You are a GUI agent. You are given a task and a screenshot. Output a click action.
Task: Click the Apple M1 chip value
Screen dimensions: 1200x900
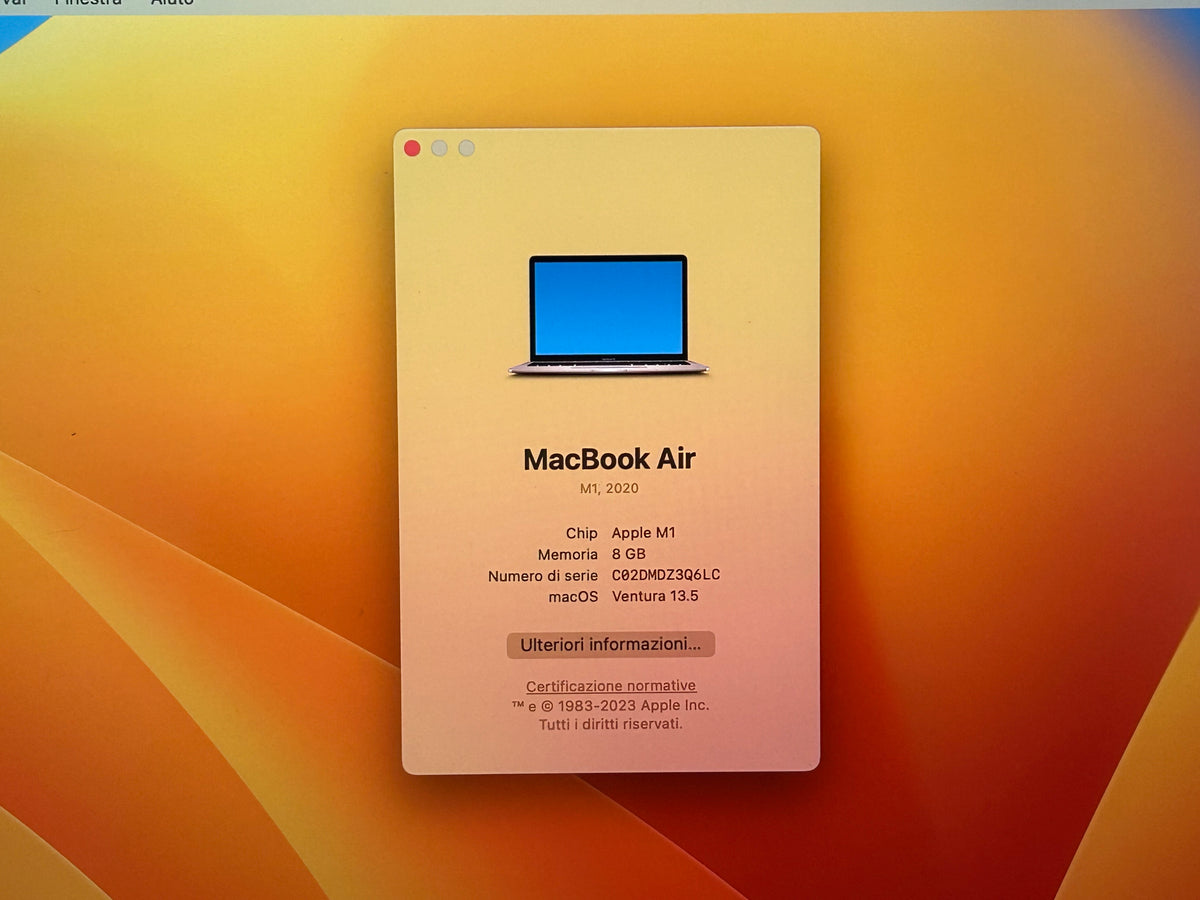(x=644, y=533)
